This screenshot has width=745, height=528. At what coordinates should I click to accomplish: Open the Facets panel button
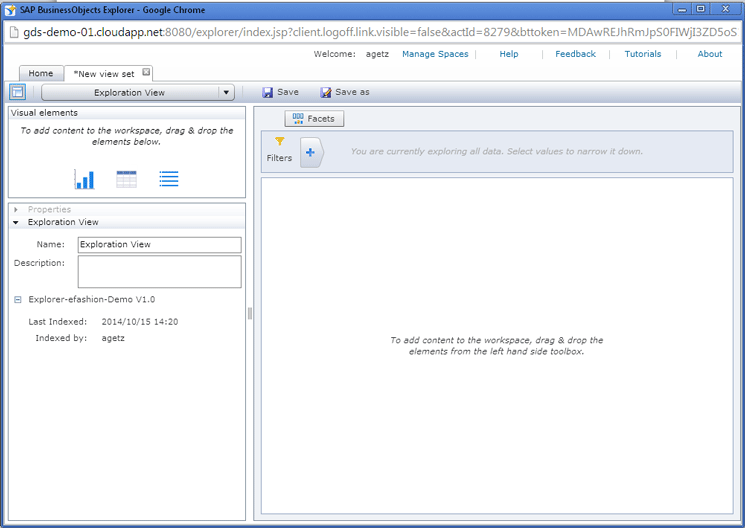pos(314,119)
